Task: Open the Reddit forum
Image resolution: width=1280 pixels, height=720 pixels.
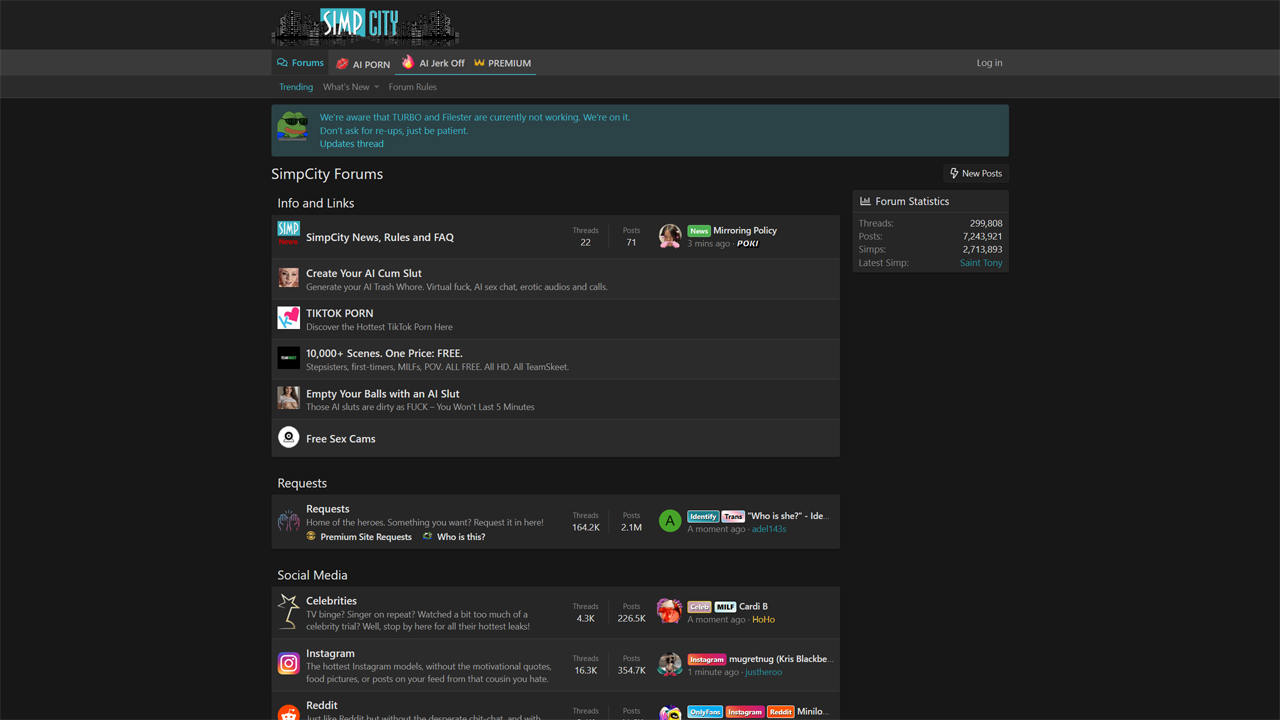Action: pos(322,705)
